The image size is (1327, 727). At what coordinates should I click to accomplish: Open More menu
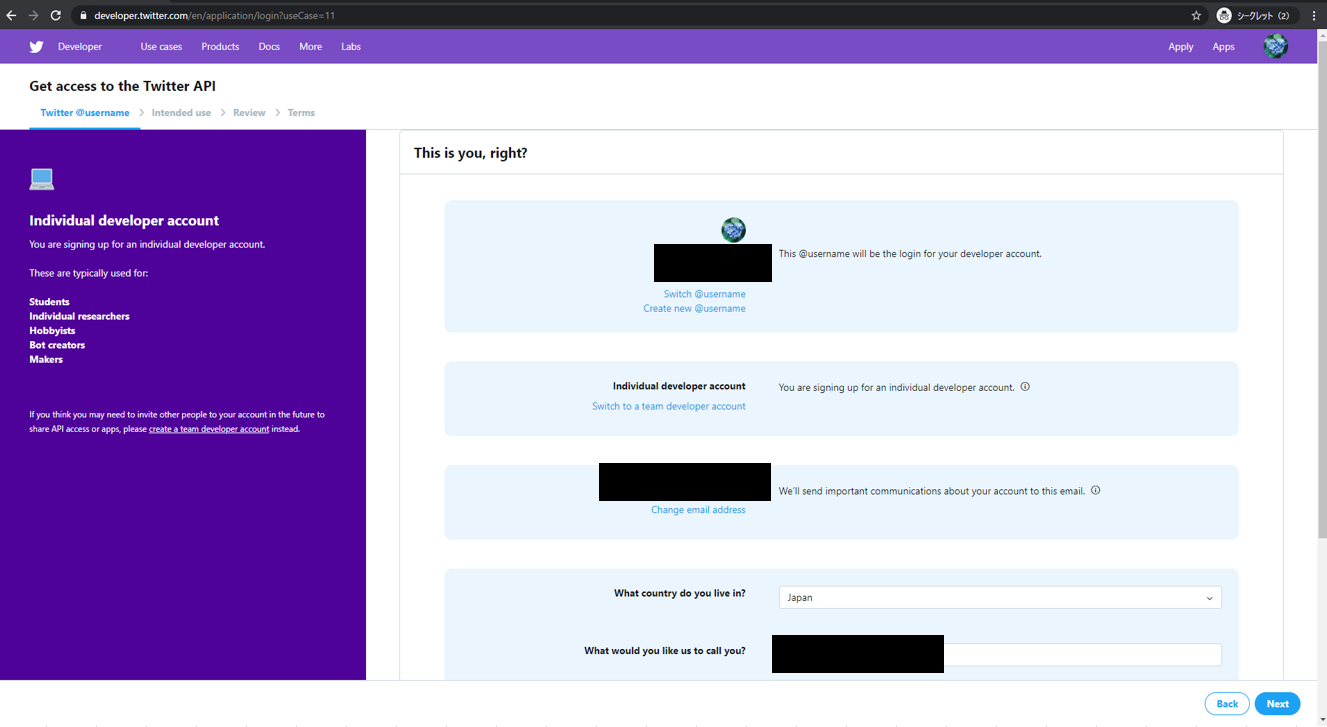click(x=310, y=47)
